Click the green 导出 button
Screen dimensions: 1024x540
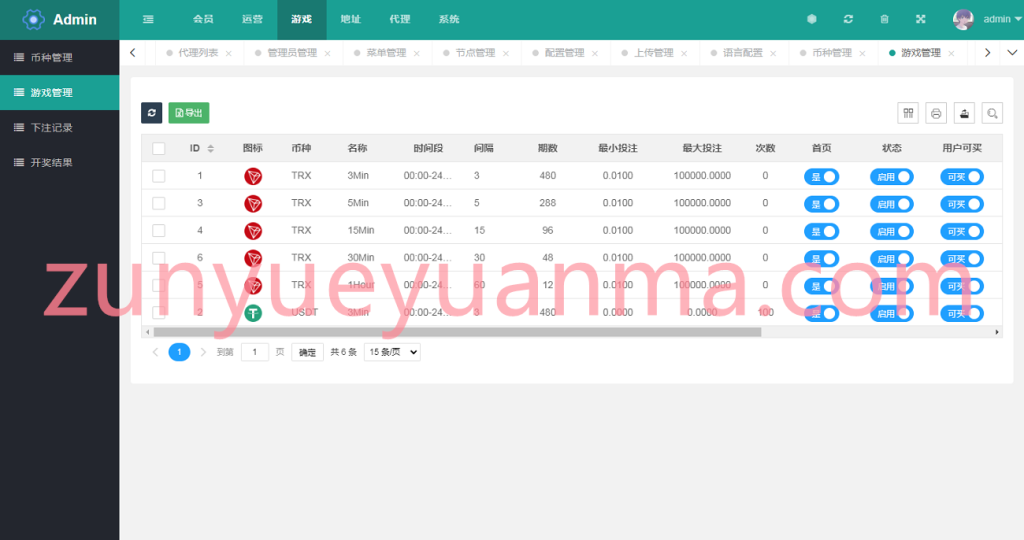click(189, 113)
